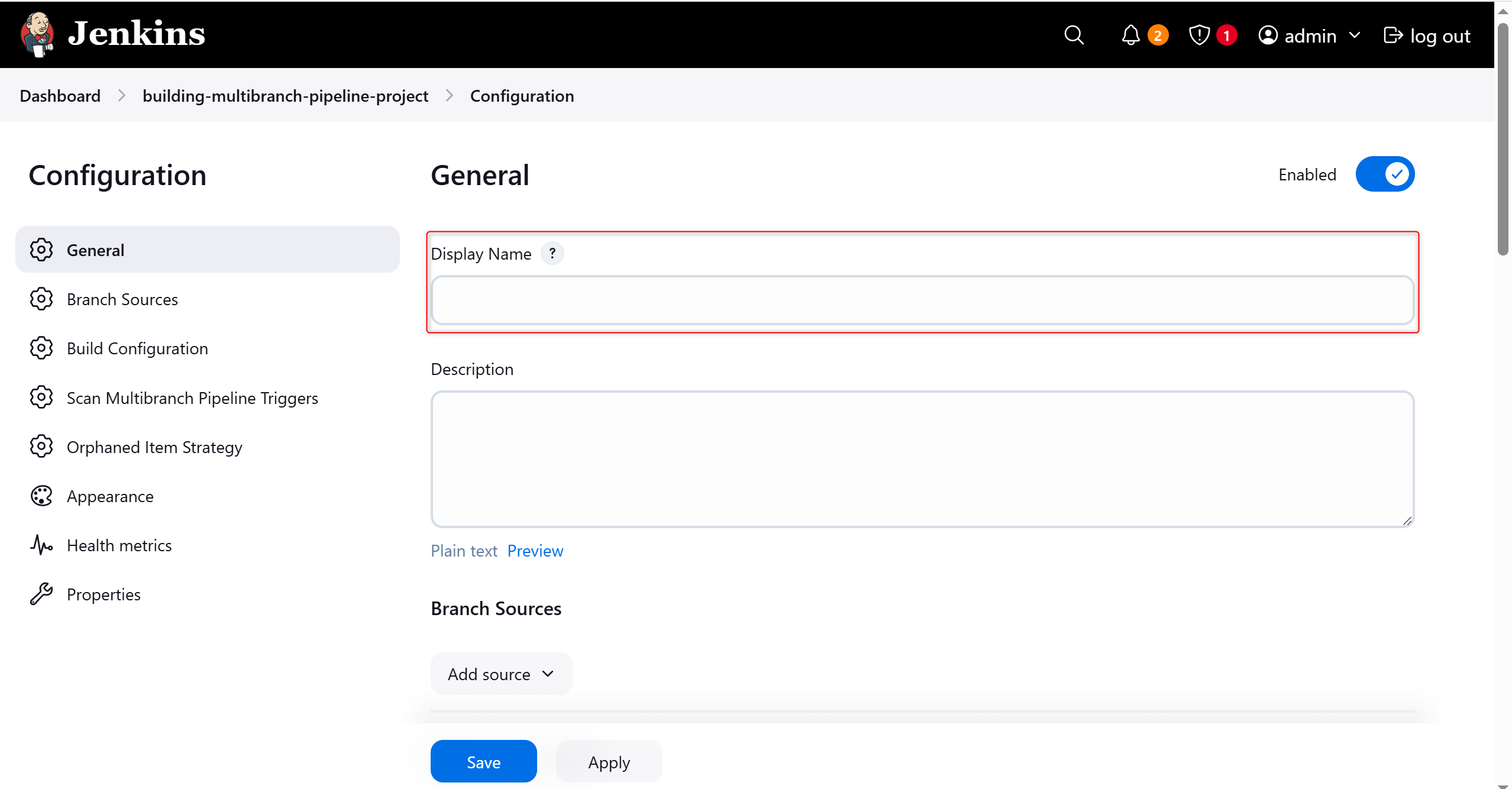Image resolution: width=1512 pixels, height=789 pixels.
Task: Click the Branch Sources gear icon
Action: click(41, 299)
